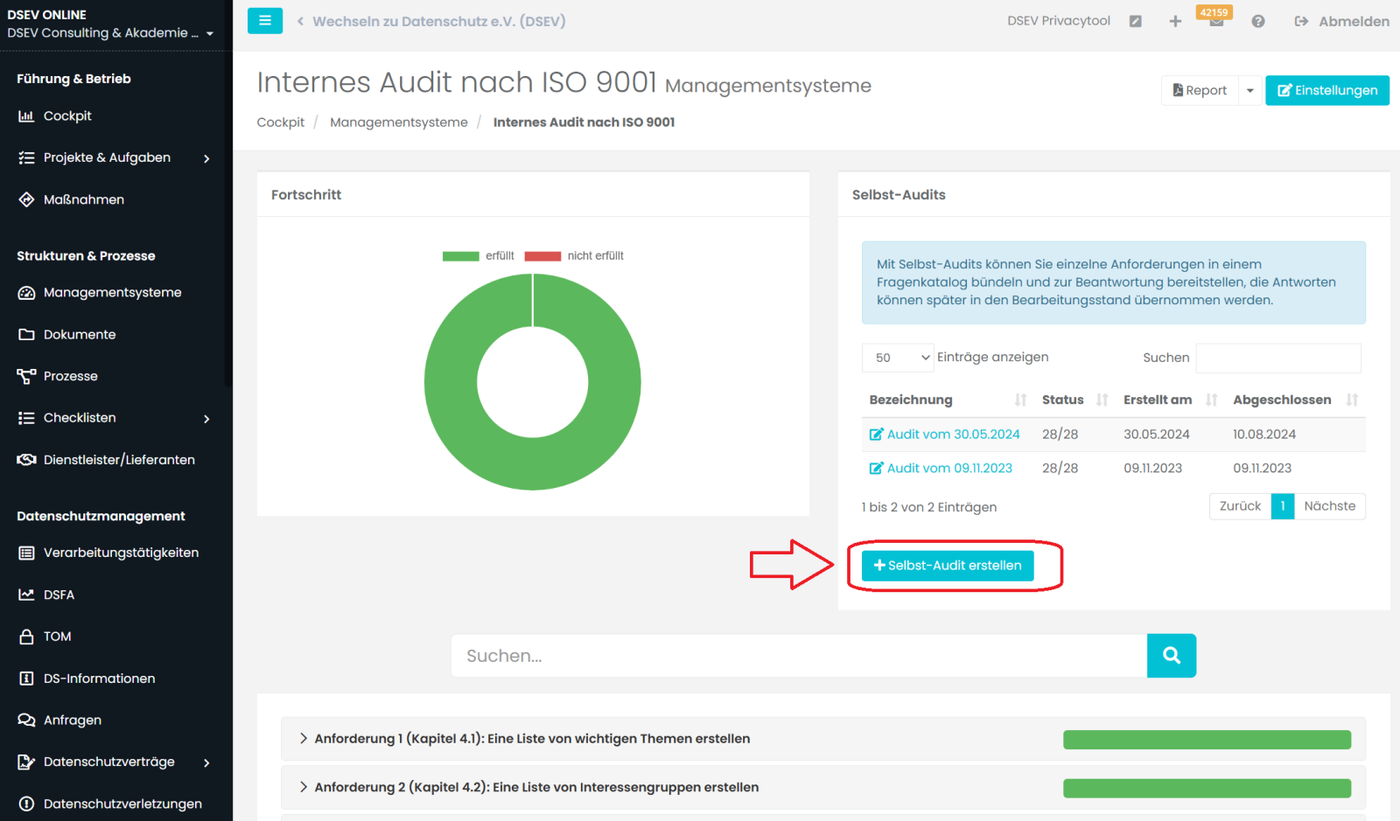Image resolution: width=1400 pixels, height=821 pixels.
Task: Toggle the 'nicht erfüllt' legend entry
Action: (574, 256)
